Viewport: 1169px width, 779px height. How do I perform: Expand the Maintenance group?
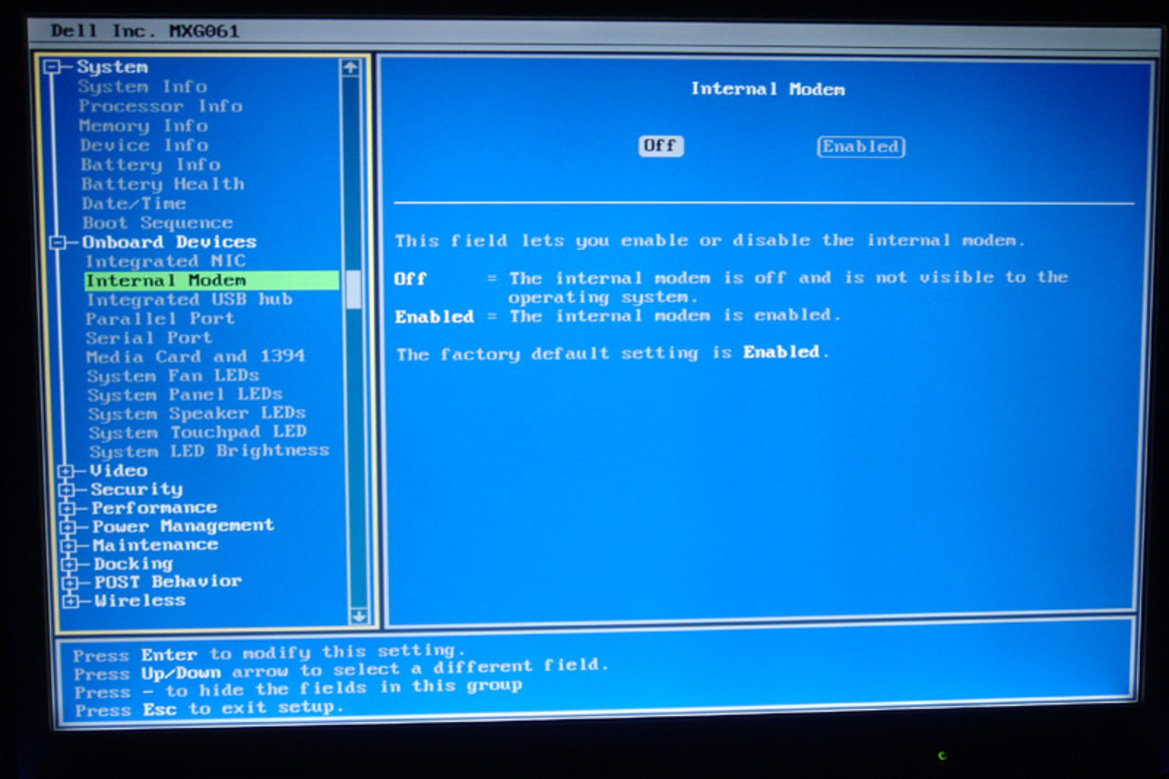click(x=69, y=546)
